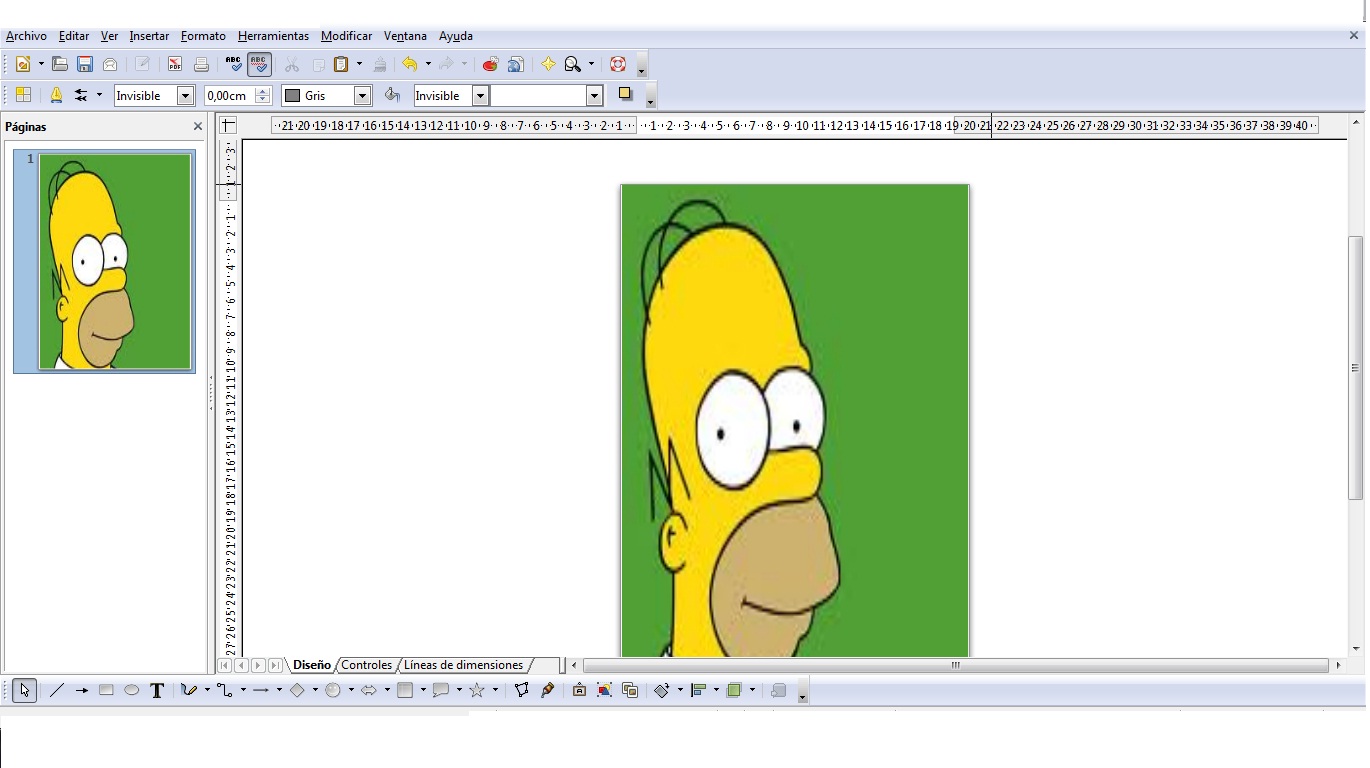This screenshot has height=768, width=1370.
Task: Open the Gris fill color dropdown
Action: click(361, 95)
